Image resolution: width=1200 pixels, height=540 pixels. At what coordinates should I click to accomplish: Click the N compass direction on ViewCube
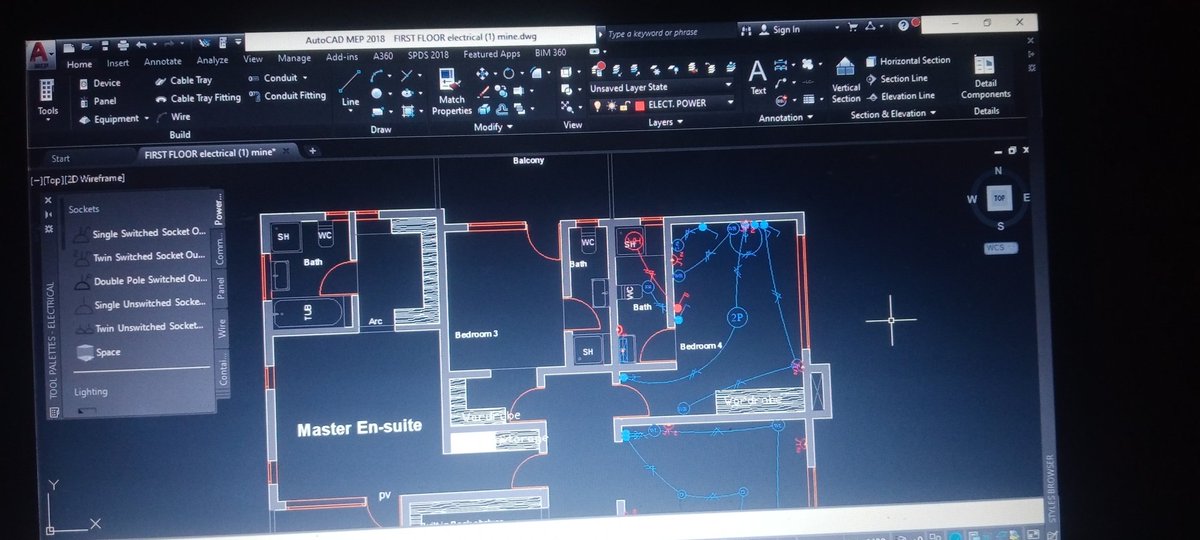click(x=998, y=172)
